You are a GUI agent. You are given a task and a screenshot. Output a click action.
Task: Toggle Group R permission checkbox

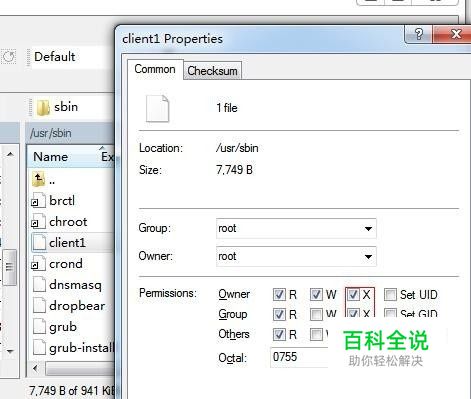[x=279, y=314]
